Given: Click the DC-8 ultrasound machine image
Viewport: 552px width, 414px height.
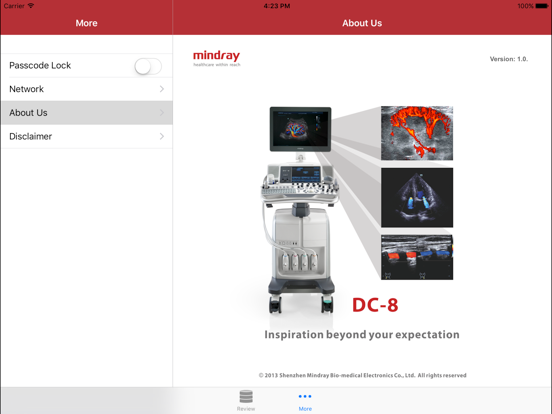Looking at the screenshot, I should coord(300,211).
